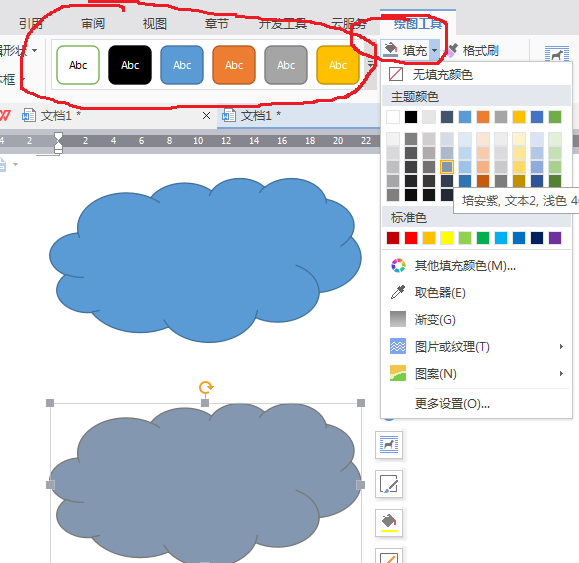Screen dimensions: 579x563
Task: Click floating layout options icon
Action: pos(389,444)
